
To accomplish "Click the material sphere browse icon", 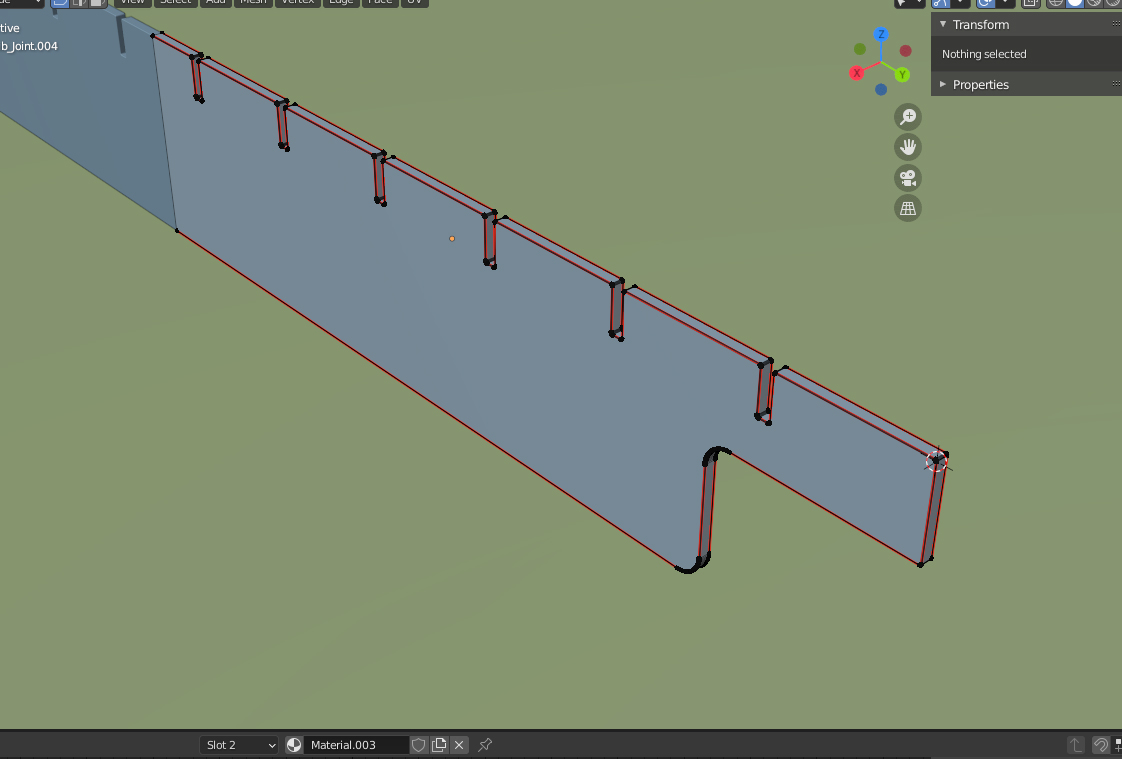I will coord(294,745).
